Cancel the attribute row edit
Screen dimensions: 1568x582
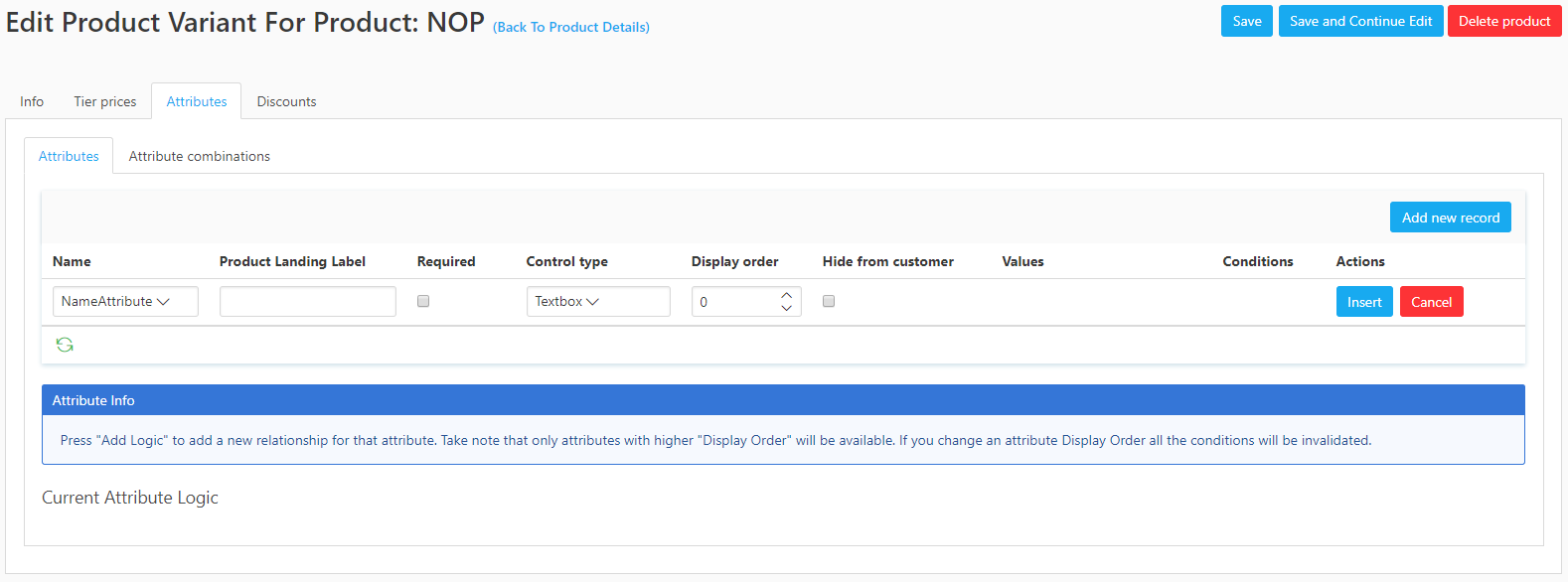[x=1431, y=302]
